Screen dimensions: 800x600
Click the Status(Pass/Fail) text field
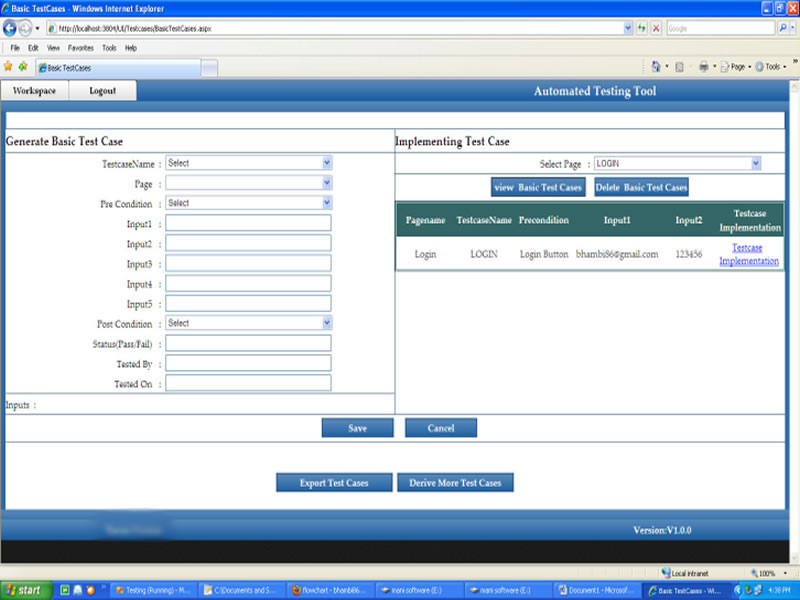[x=248, y=343]
